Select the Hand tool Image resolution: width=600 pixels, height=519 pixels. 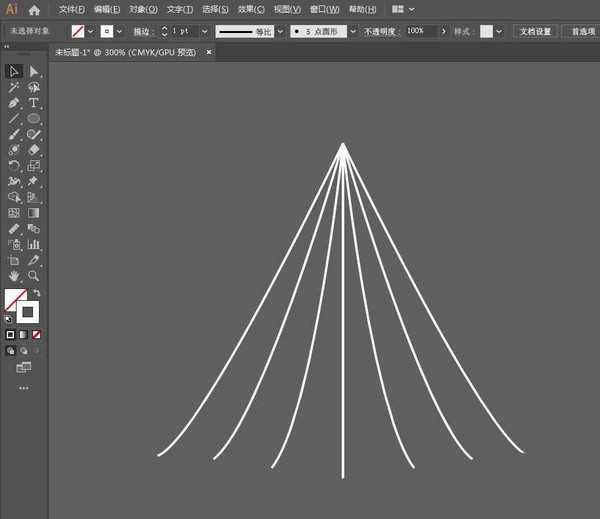14,275
